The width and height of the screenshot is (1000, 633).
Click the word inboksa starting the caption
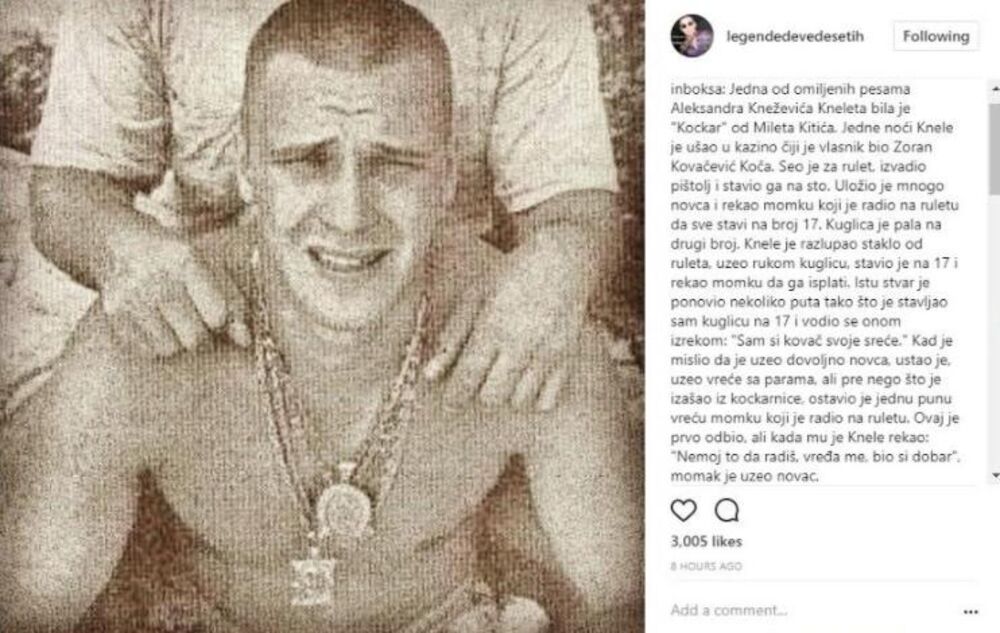point(697,89)
